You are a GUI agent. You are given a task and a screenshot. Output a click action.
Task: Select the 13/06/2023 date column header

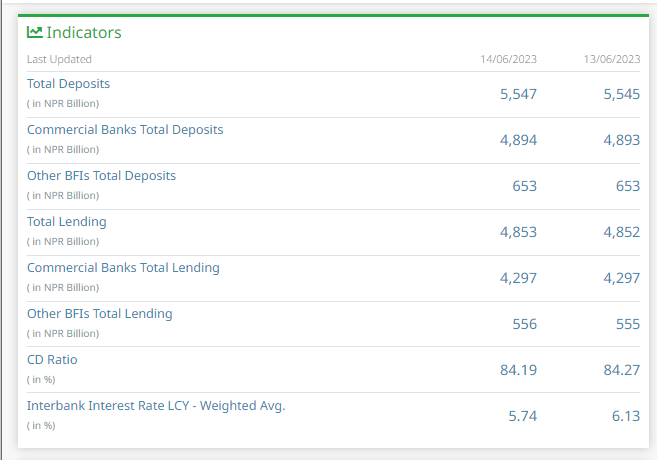click(x=611, y=59)
